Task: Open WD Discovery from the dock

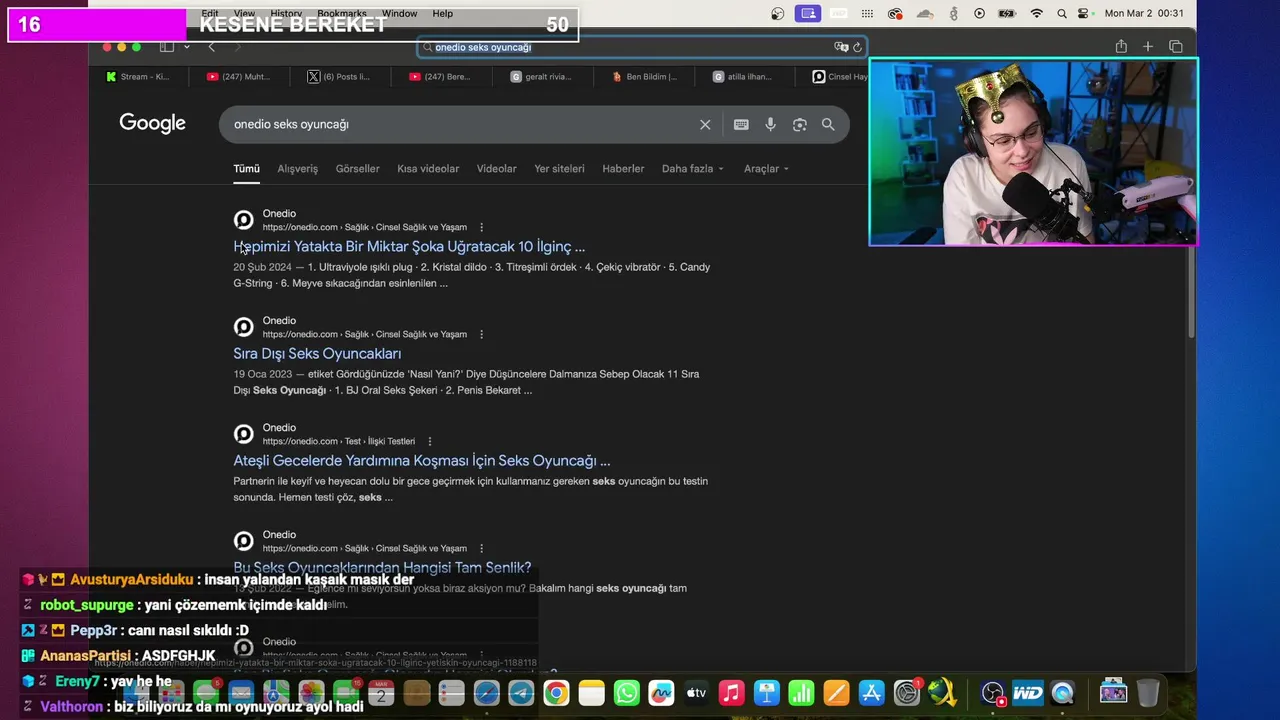Action: tap(1027, 693)
